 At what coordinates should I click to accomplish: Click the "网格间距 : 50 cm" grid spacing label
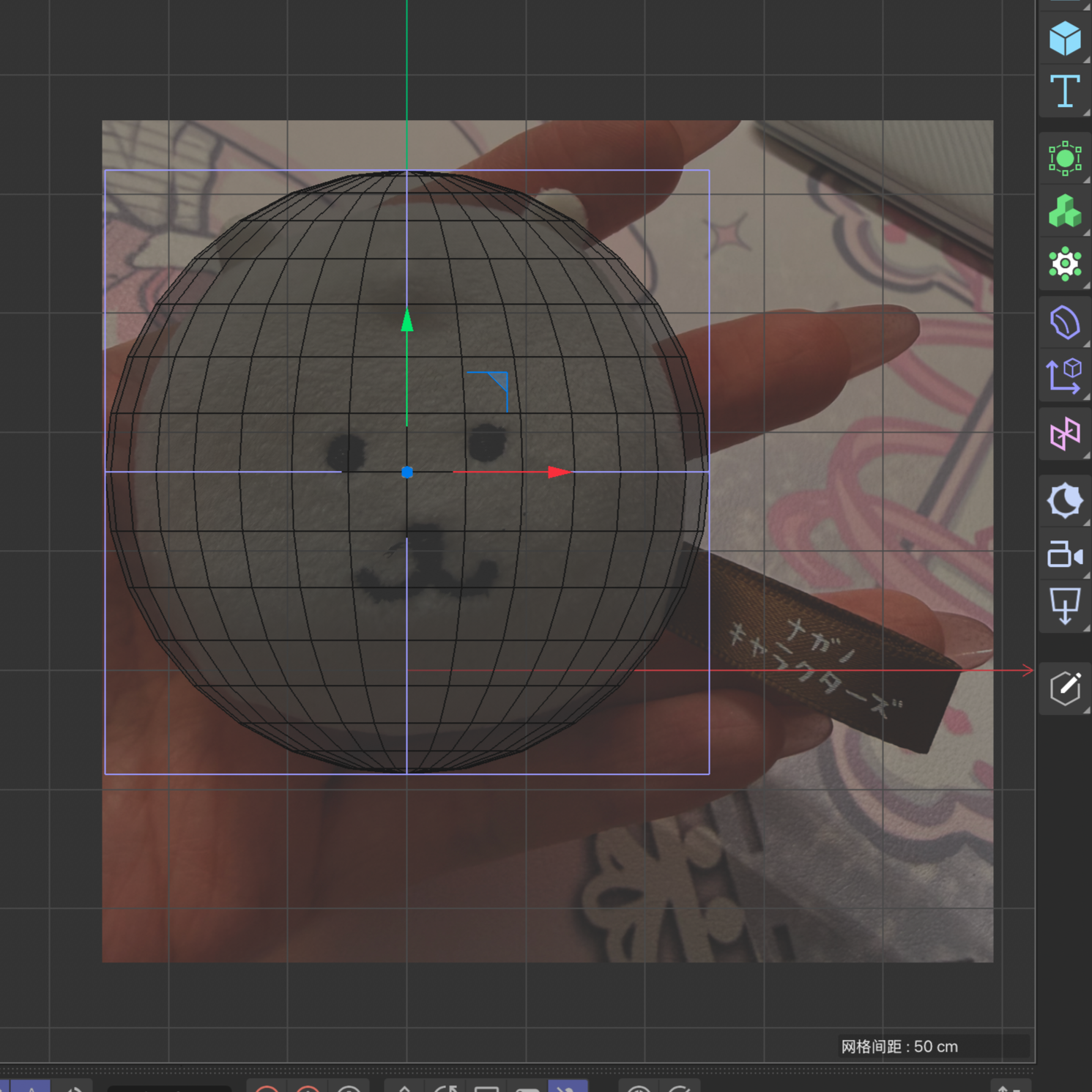pos(899,1047)
